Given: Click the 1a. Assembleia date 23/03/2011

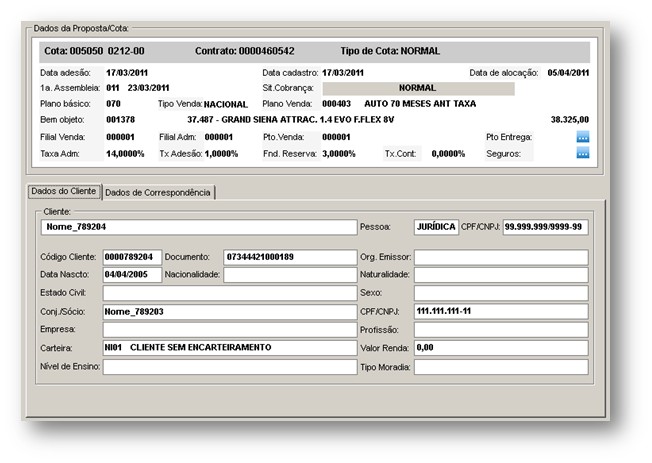Looking at the screenshot, I should (x=148, y=88).
